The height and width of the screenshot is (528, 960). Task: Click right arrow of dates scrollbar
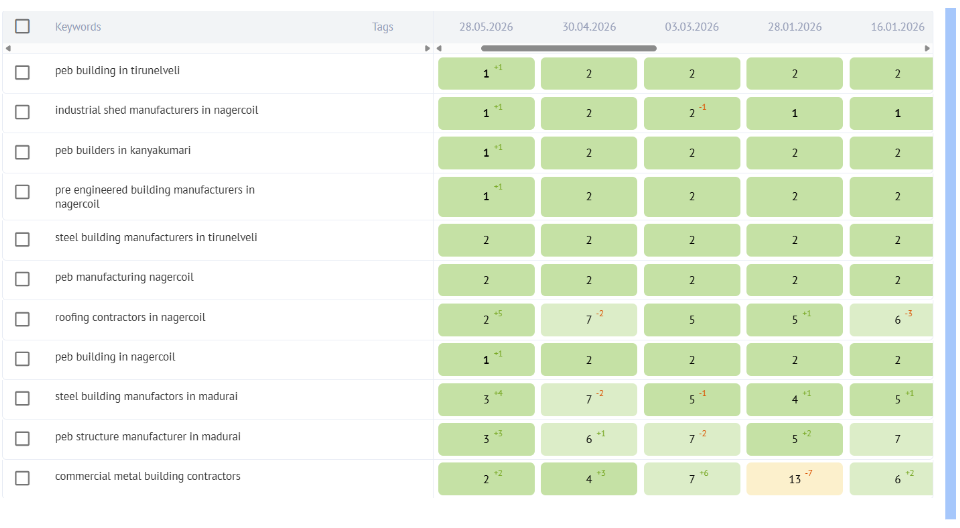927,48
